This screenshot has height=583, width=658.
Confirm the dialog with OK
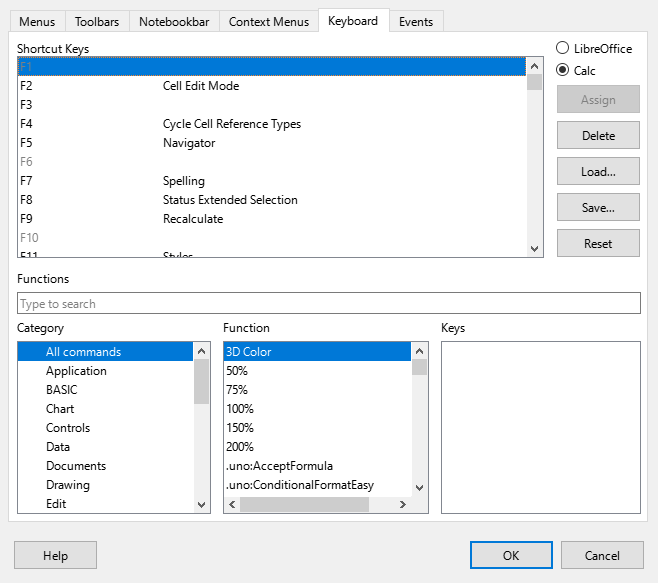(511, 555)
